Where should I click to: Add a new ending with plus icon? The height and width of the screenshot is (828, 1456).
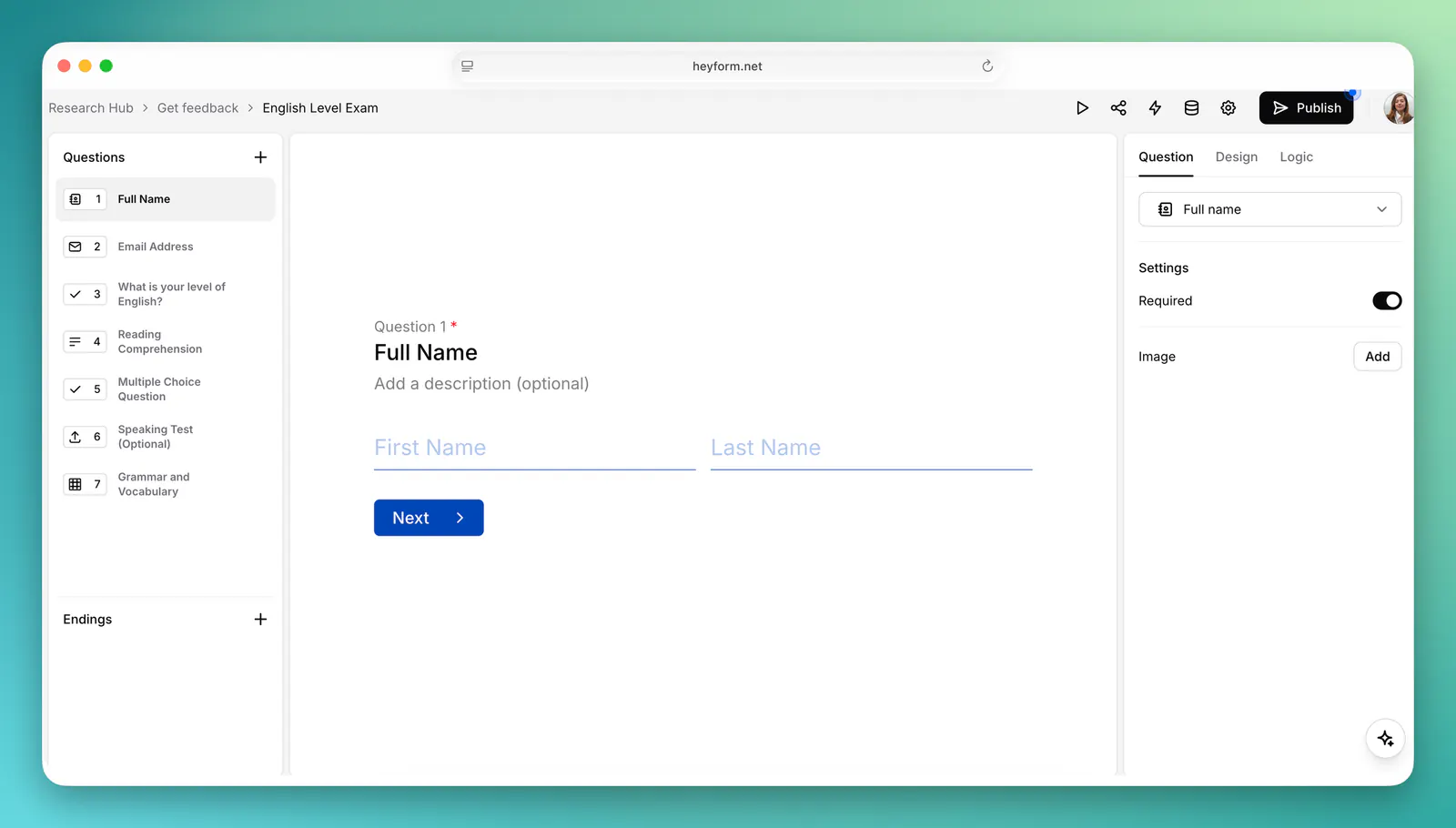click(x=260, y=620)
